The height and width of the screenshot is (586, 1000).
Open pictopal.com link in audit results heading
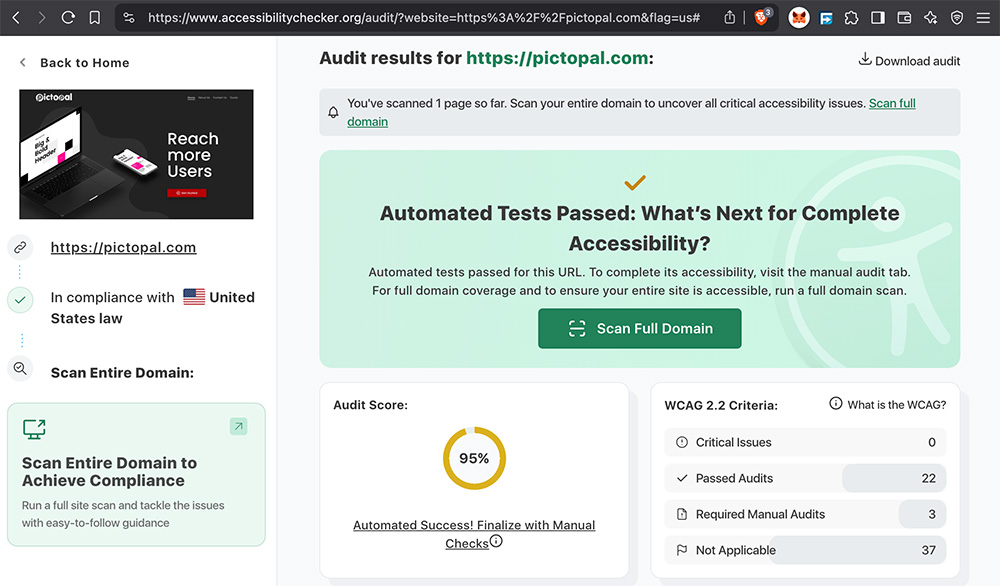point(557,58)
